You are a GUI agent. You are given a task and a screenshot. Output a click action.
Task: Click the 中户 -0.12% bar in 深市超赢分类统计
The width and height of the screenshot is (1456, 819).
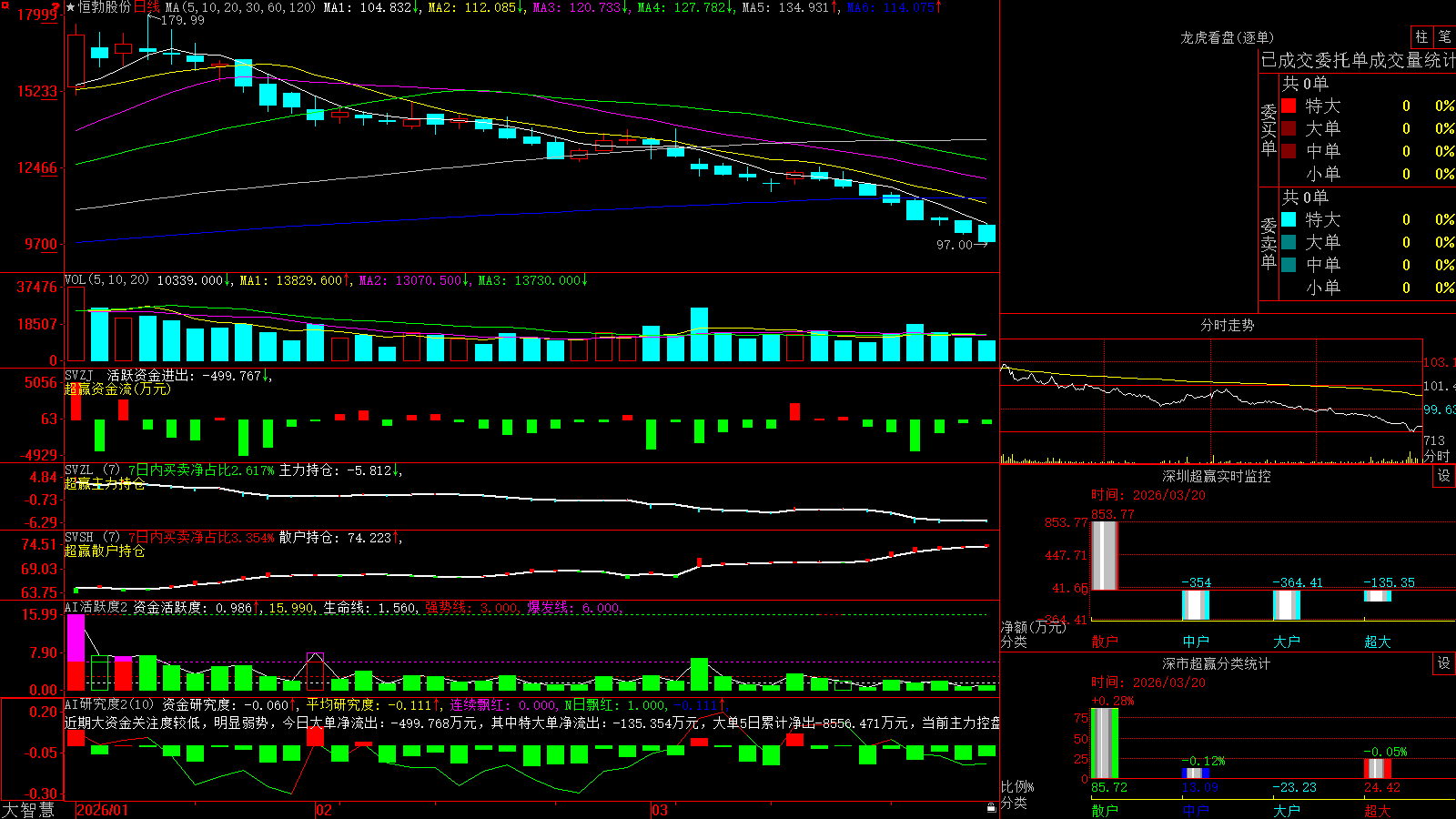point(1196,773)
